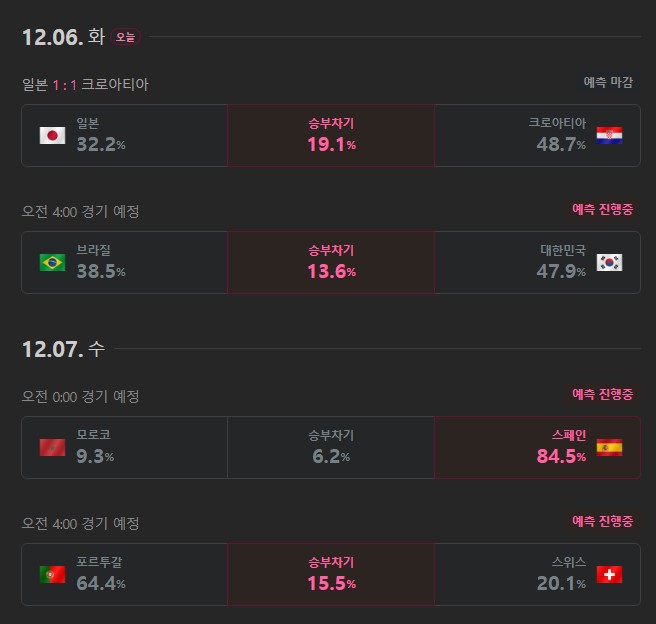The image size is (656, 624).
Task: Vote for 브라질 38.5% win option
Action: [125, 263]
